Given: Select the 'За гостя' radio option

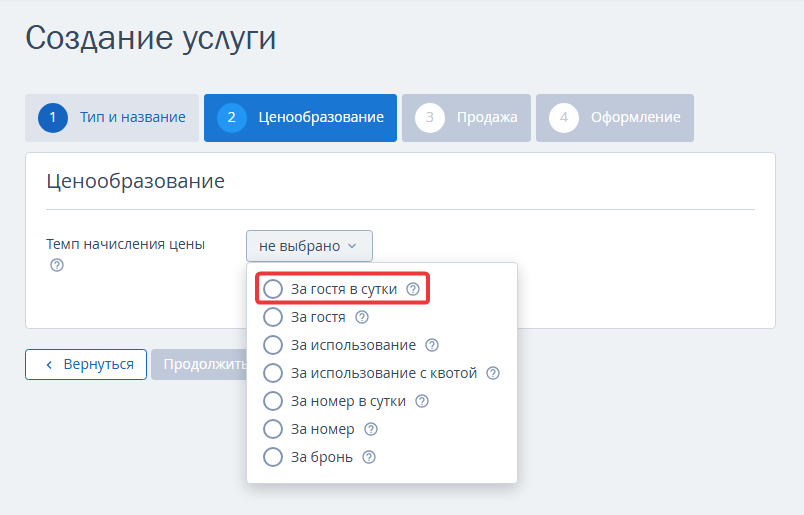Looking at the screenshot, I should [273, 318].
